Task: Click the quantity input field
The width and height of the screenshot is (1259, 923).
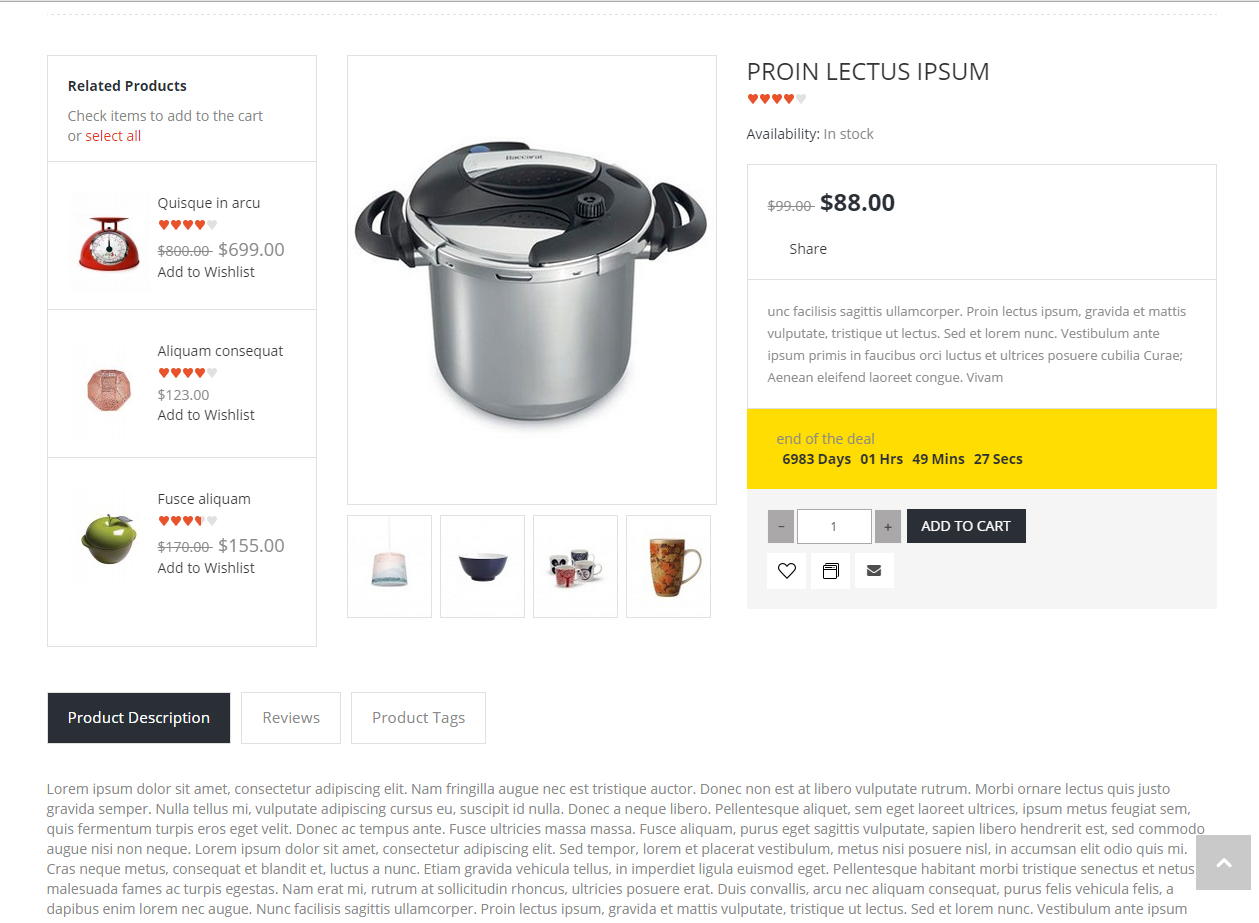Action: tap(833, 527)
